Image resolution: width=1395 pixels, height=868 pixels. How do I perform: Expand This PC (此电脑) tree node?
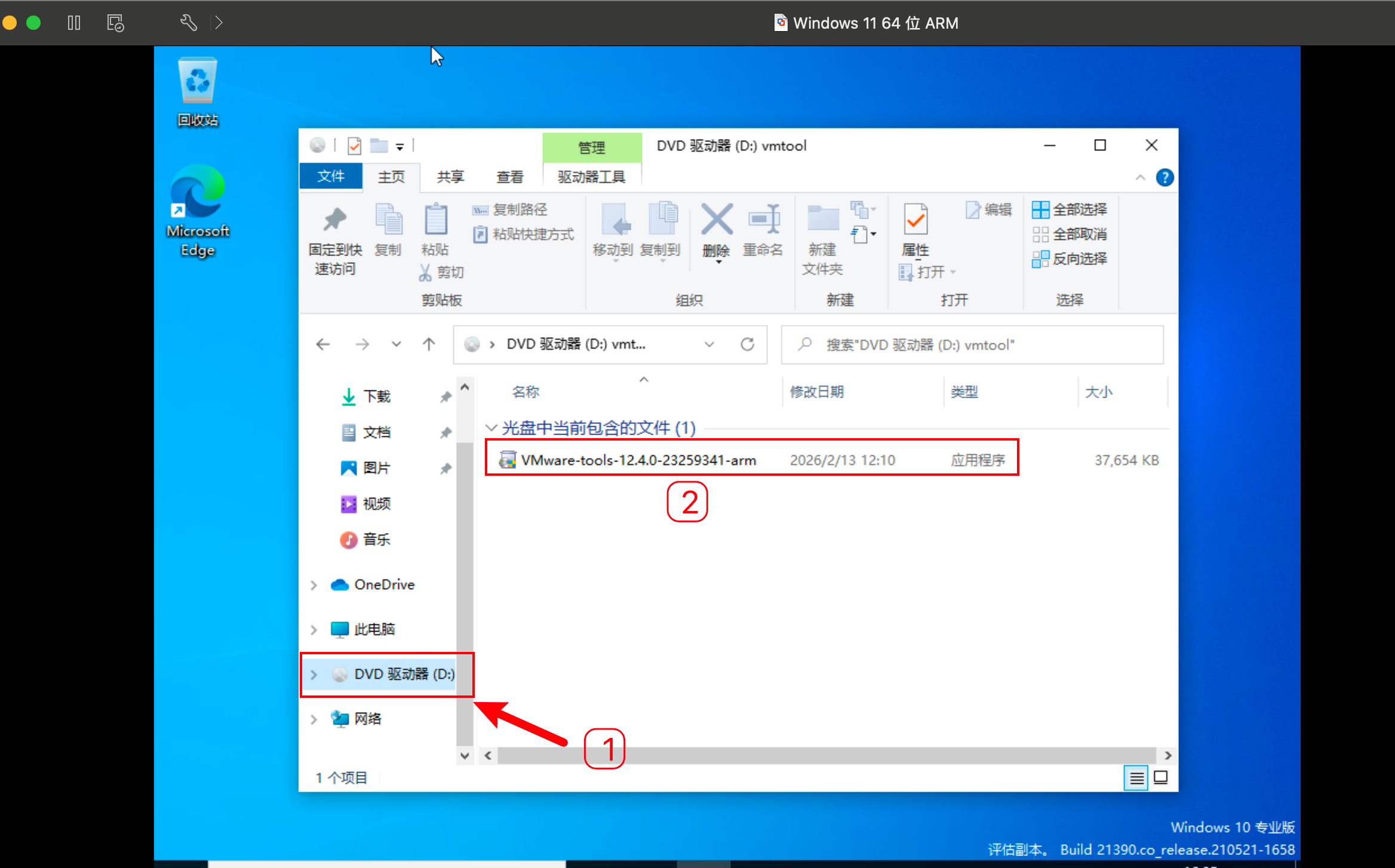click(x=314, y=630)
